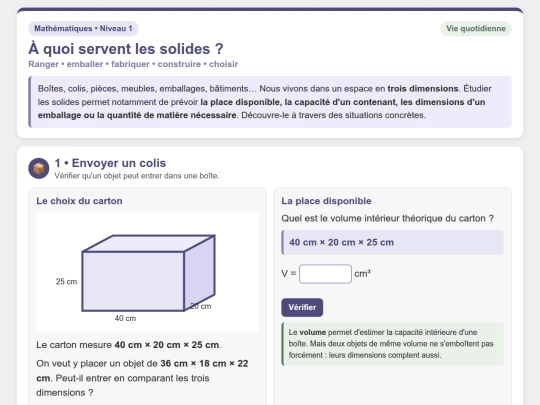Click the question about volume intérieur théorique
The height and width of the screenshot is (405, 540).
tap(387, 218)
